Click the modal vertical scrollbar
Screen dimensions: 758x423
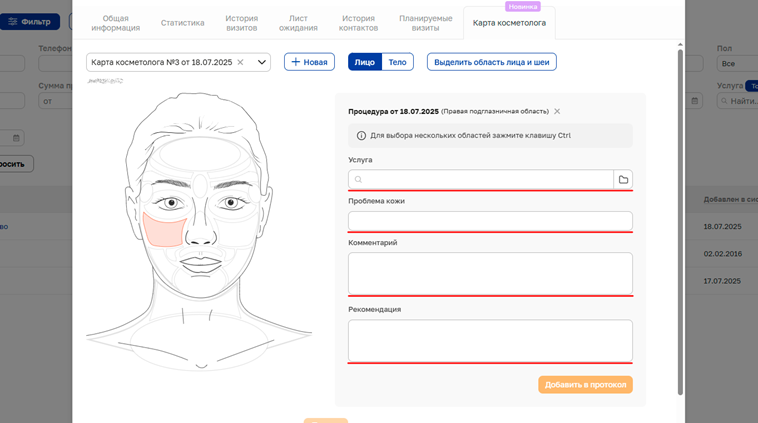[x=680, y=222]
